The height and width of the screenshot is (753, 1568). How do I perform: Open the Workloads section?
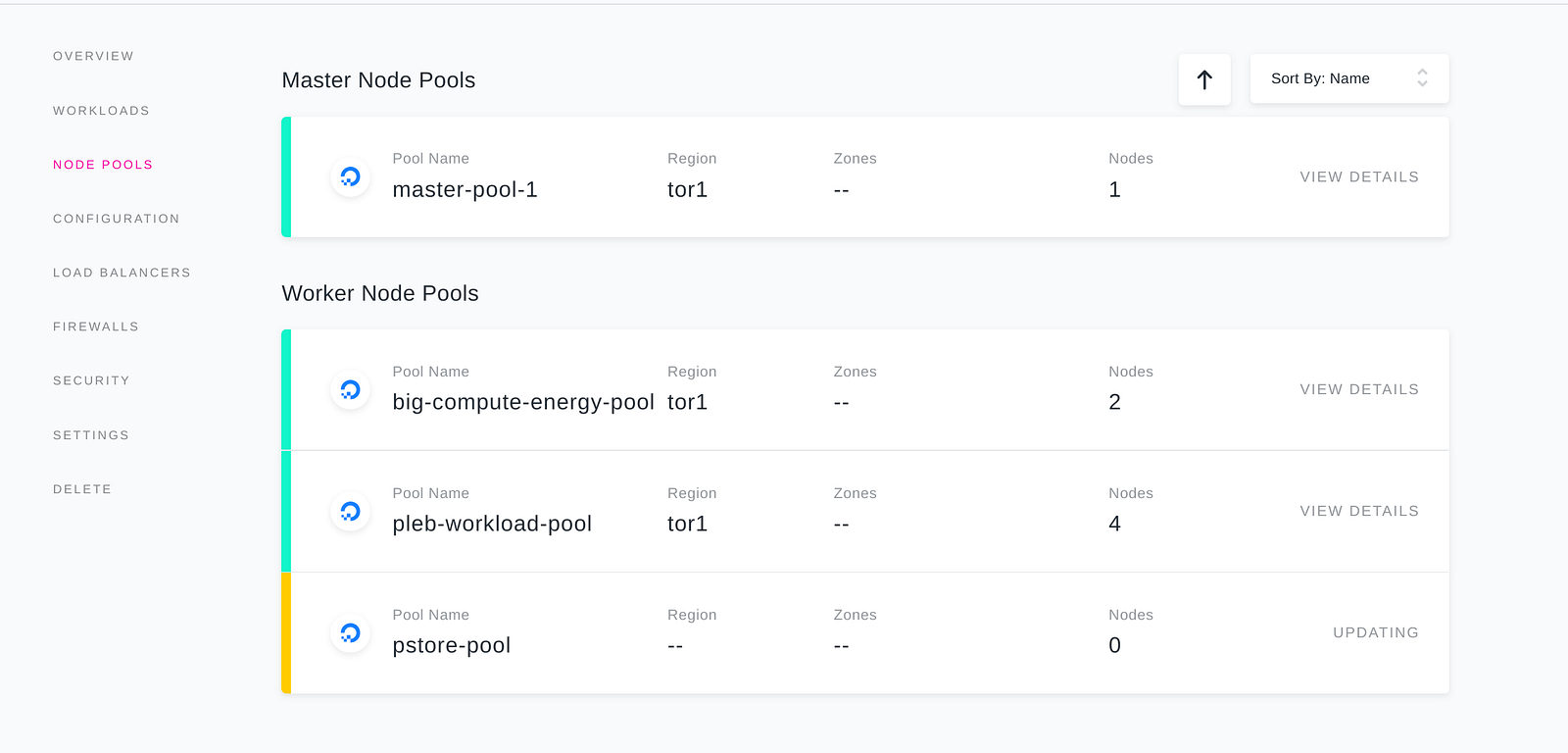(x=101, y=111)
